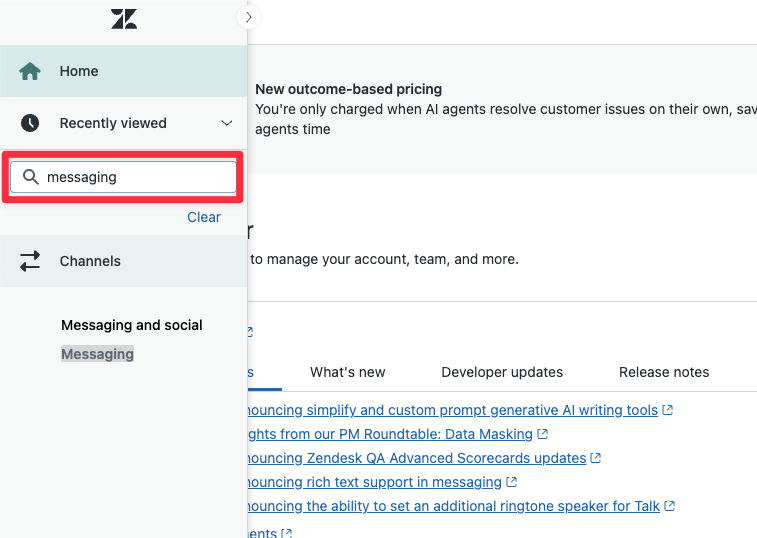Click the search field containing messaging
The width and height of the screenshot is (757, 538).
123,177
